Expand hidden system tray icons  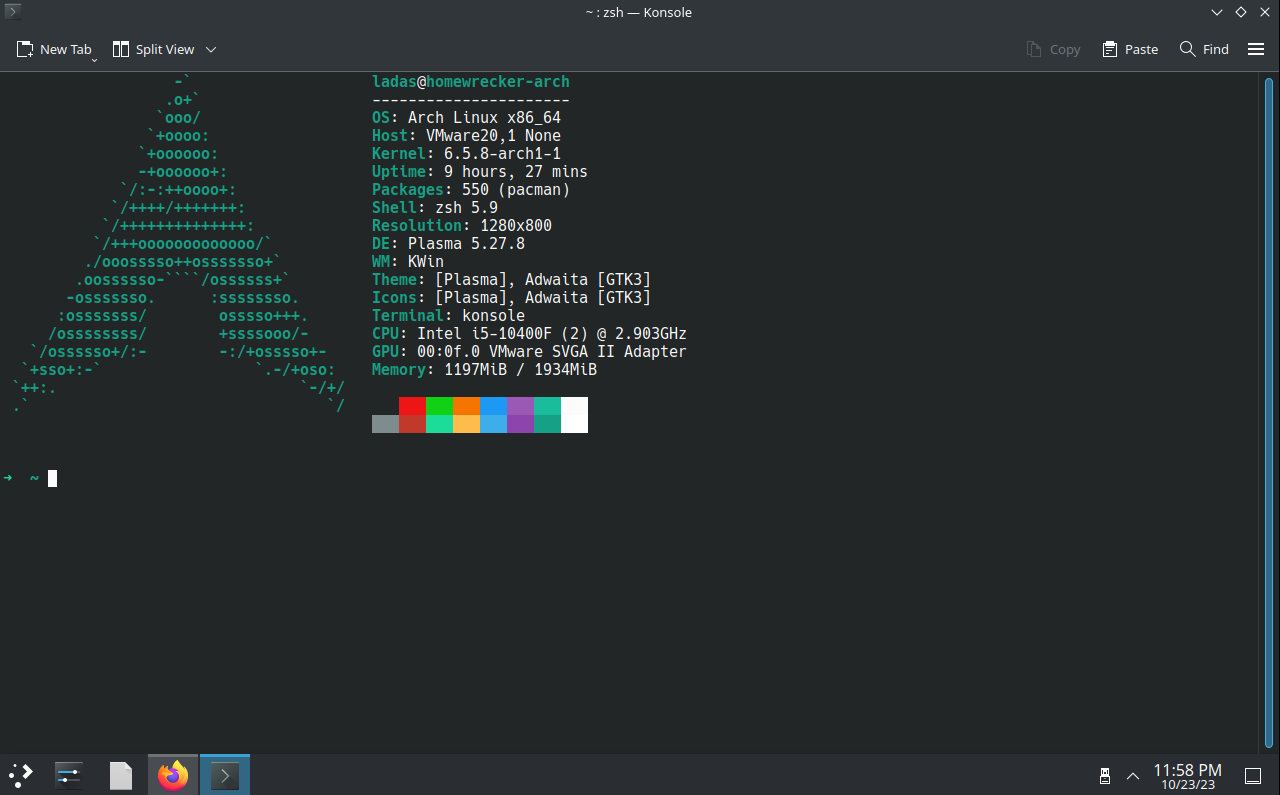pyautogui.click(x=1133, y=775)
